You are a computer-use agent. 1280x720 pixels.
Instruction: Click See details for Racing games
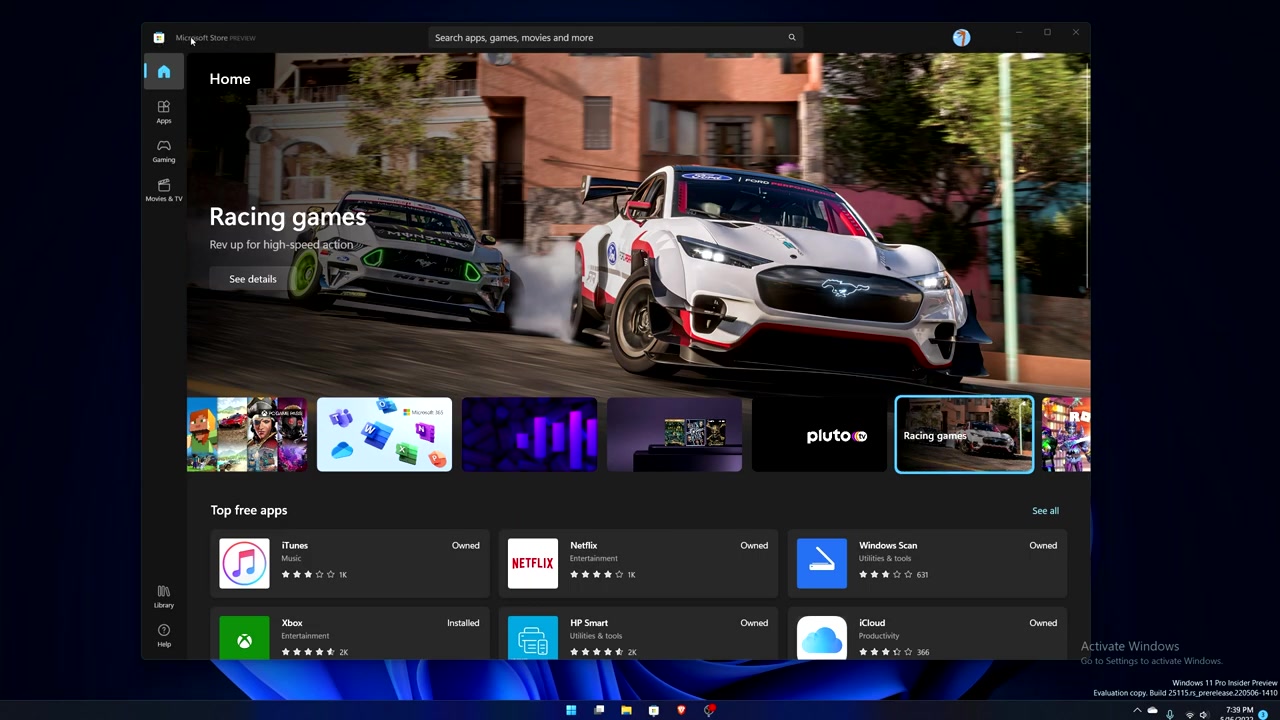coord(253,279)
